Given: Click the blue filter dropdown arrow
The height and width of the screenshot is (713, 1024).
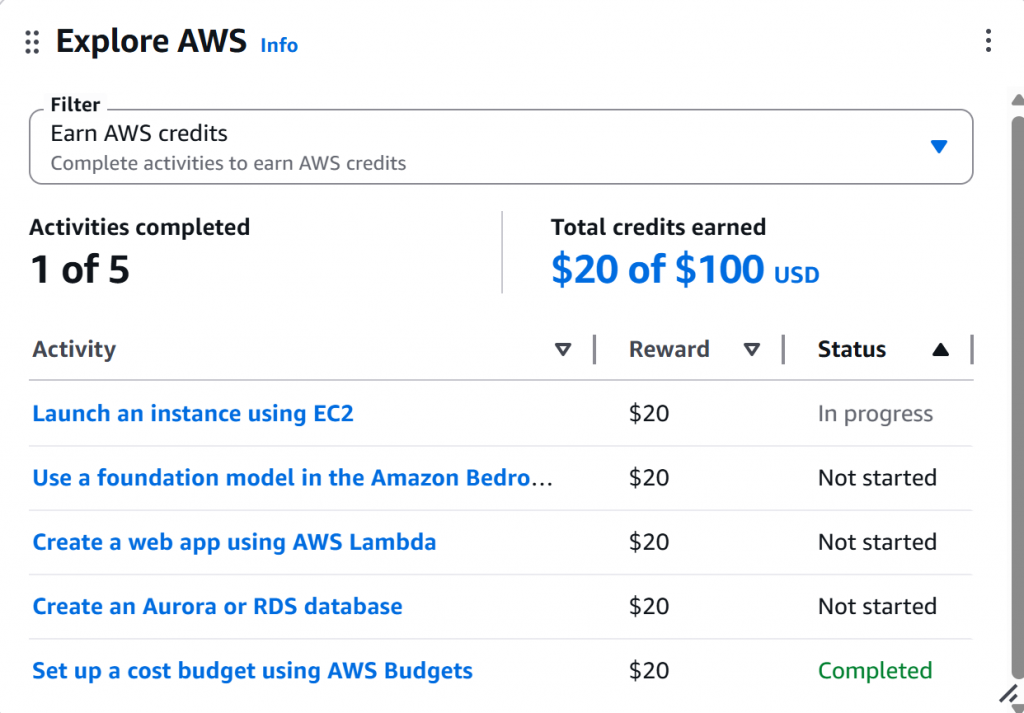Looking at the screenshot, I should [x=938, y=147].
